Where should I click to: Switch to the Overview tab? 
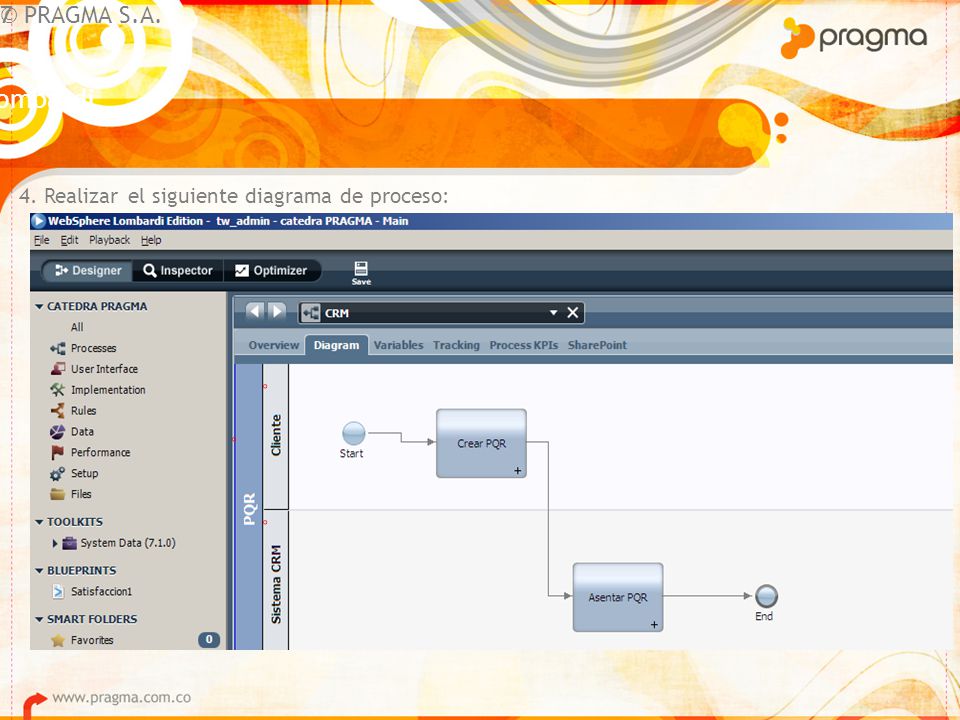pyautogui.click(x=274, y=345)
